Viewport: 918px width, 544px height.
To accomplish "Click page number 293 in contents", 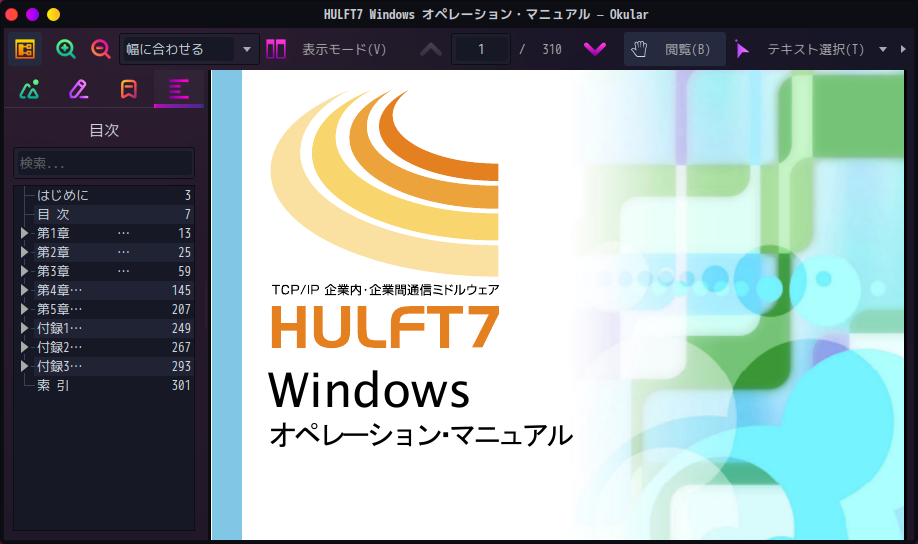I will 181,366.
